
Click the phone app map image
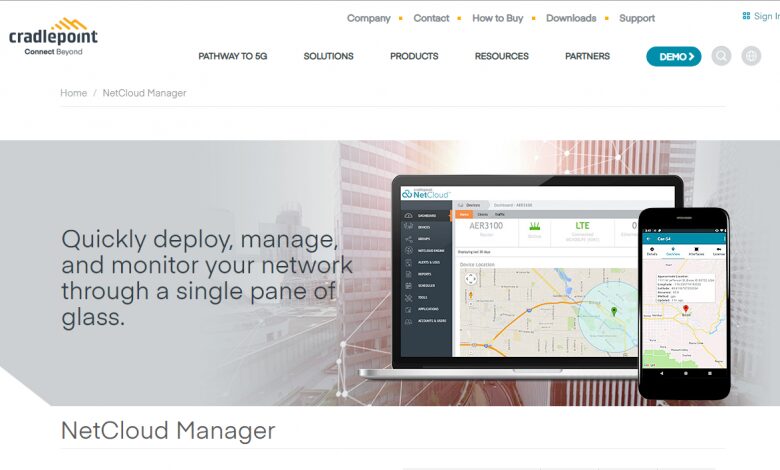[x=684, y=303]
